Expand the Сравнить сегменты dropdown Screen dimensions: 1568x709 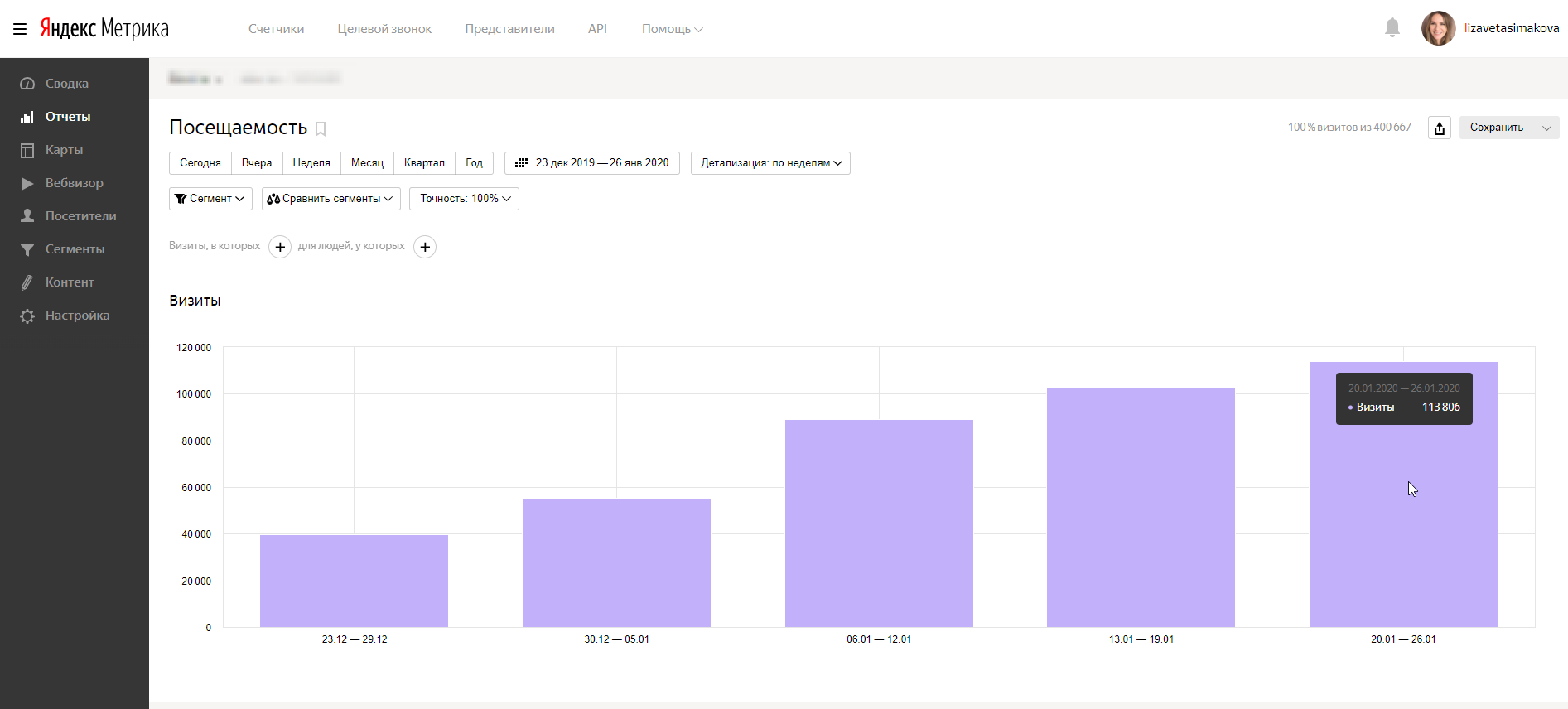click(331, 199)
